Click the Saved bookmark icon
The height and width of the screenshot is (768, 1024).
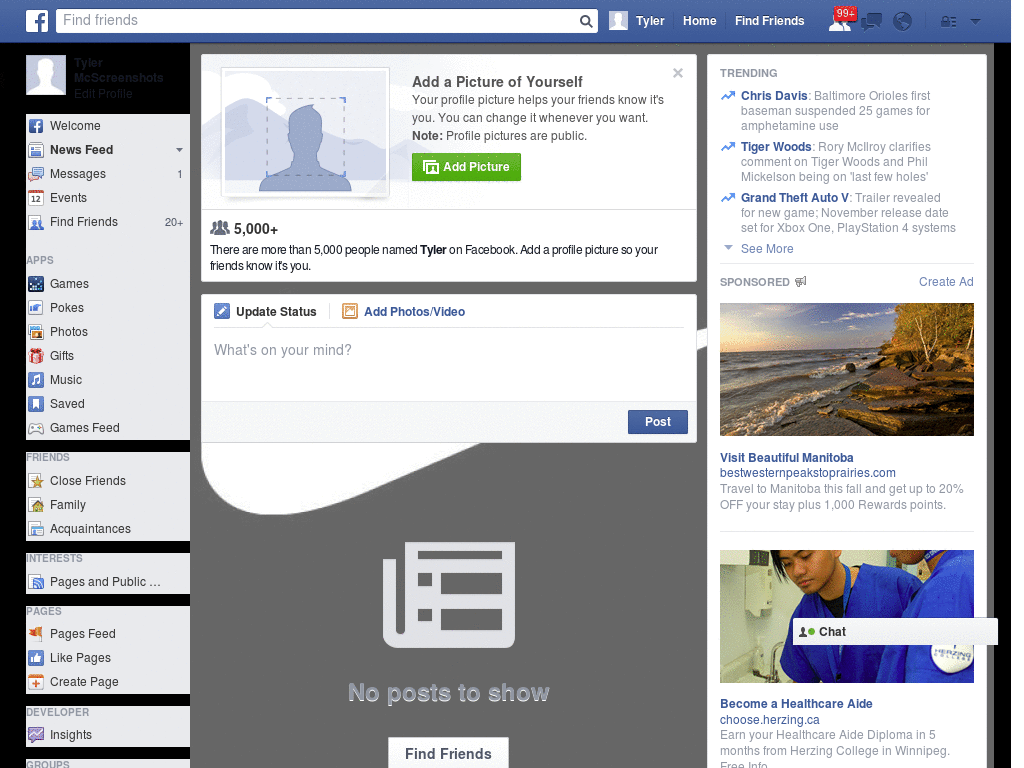36,404
